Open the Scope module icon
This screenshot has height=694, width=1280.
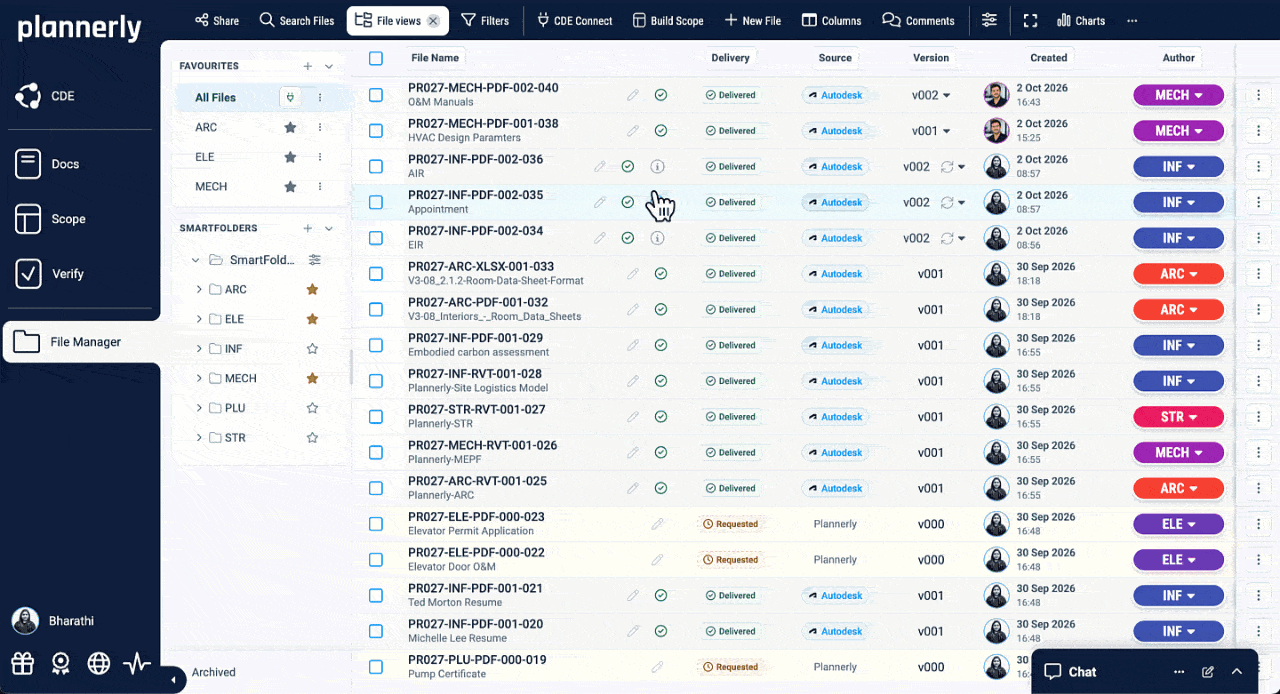click(28, 219)
